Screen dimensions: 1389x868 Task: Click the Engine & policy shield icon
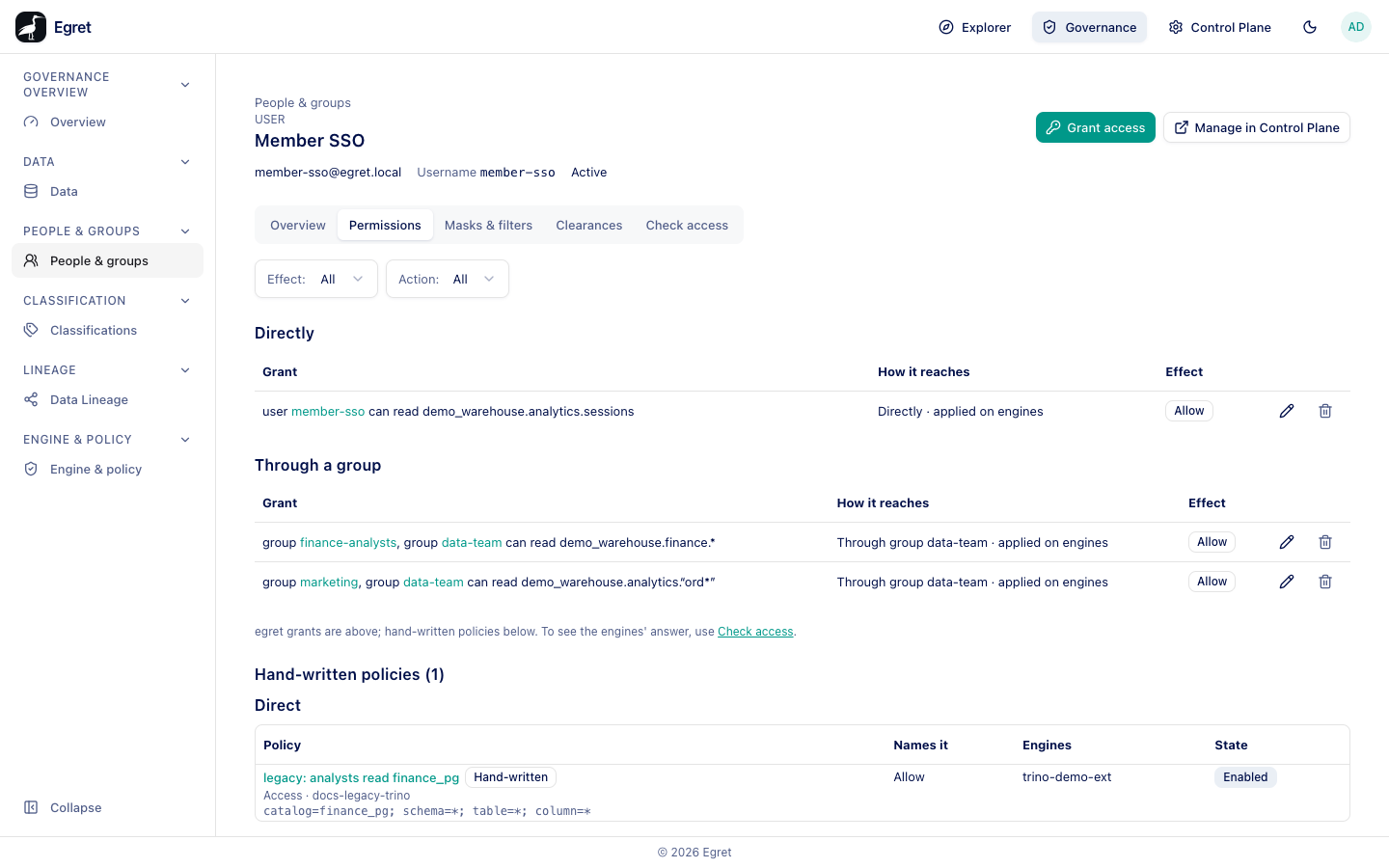point(31,469)
